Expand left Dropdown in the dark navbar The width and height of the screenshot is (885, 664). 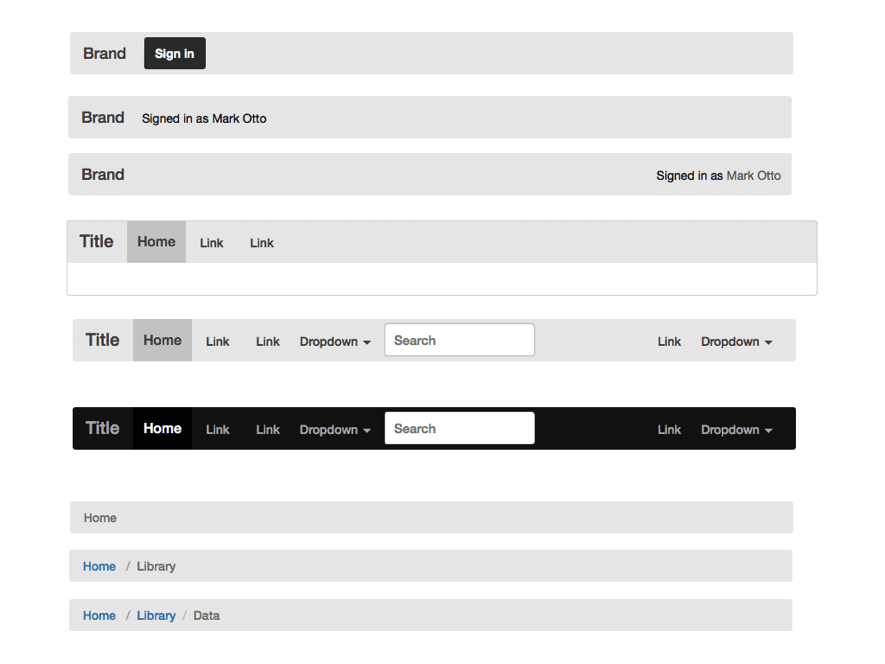[335, 430]
